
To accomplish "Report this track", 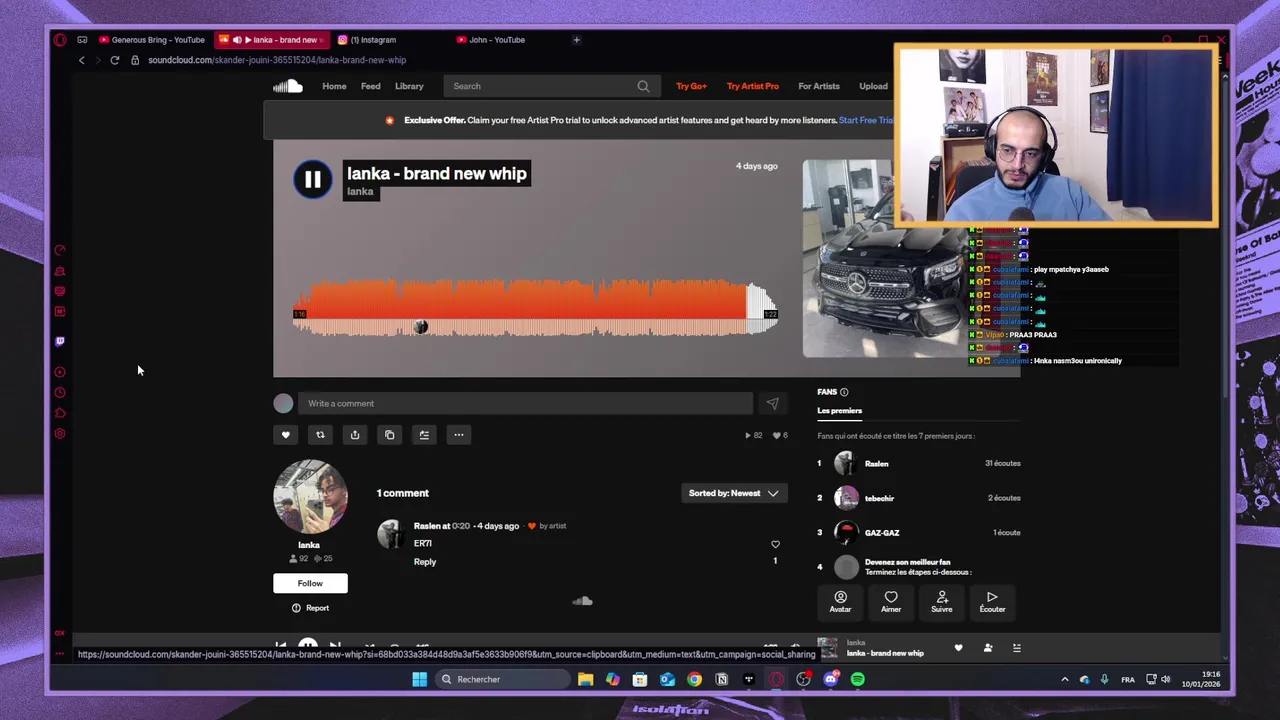I will point(310,608).
